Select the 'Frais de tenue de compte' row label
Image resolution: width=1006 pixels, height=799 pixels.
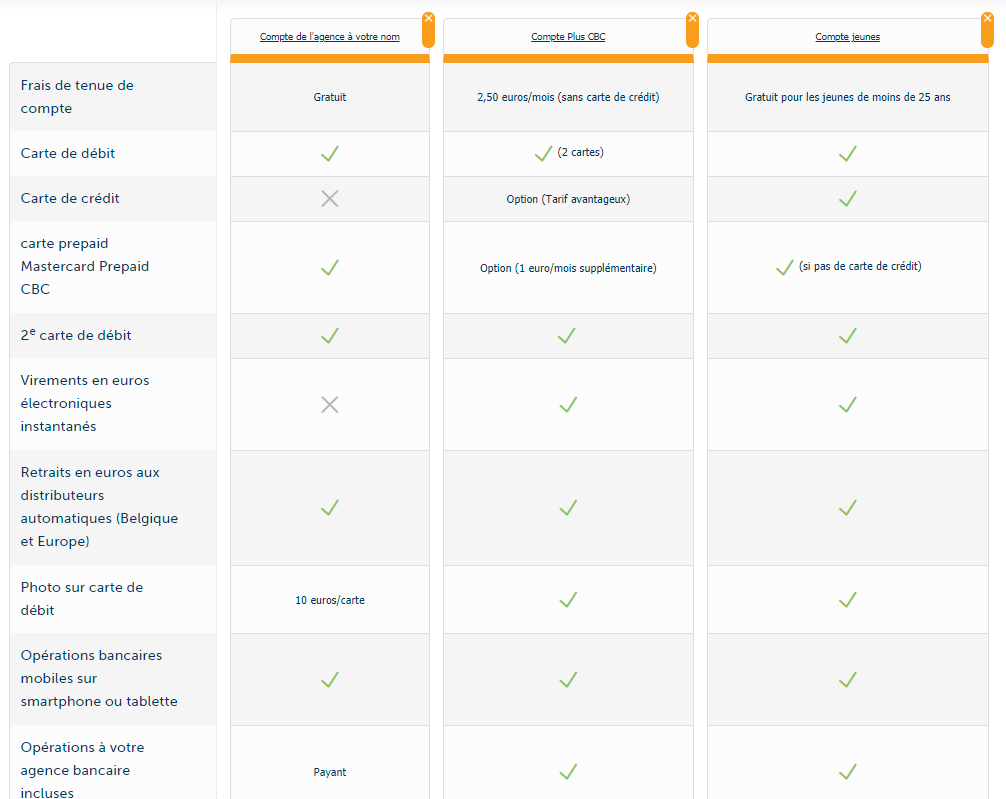[77, 97]
